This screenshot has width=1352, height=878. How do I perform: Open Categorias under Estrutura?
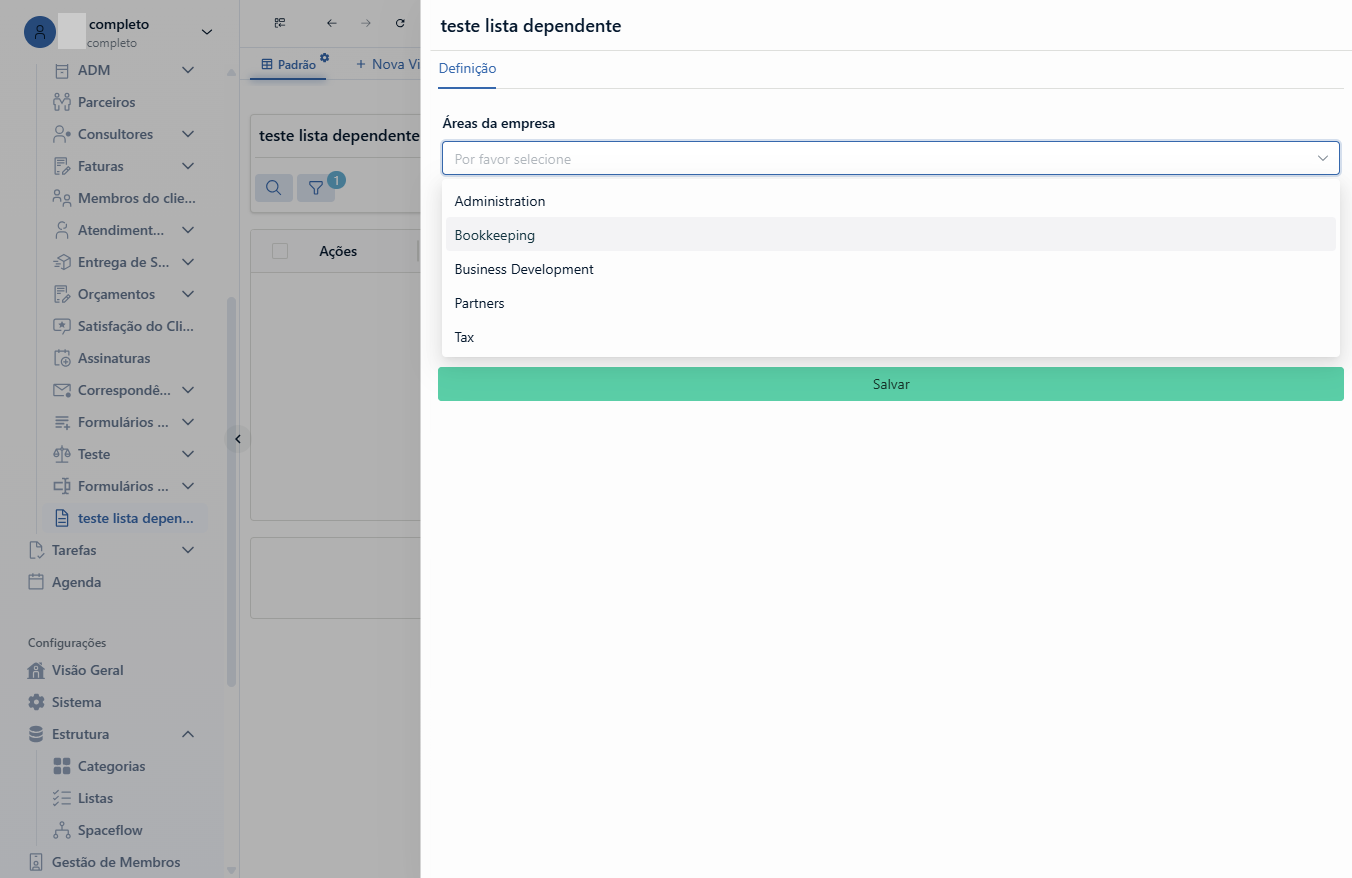click(x=98, y=766)
